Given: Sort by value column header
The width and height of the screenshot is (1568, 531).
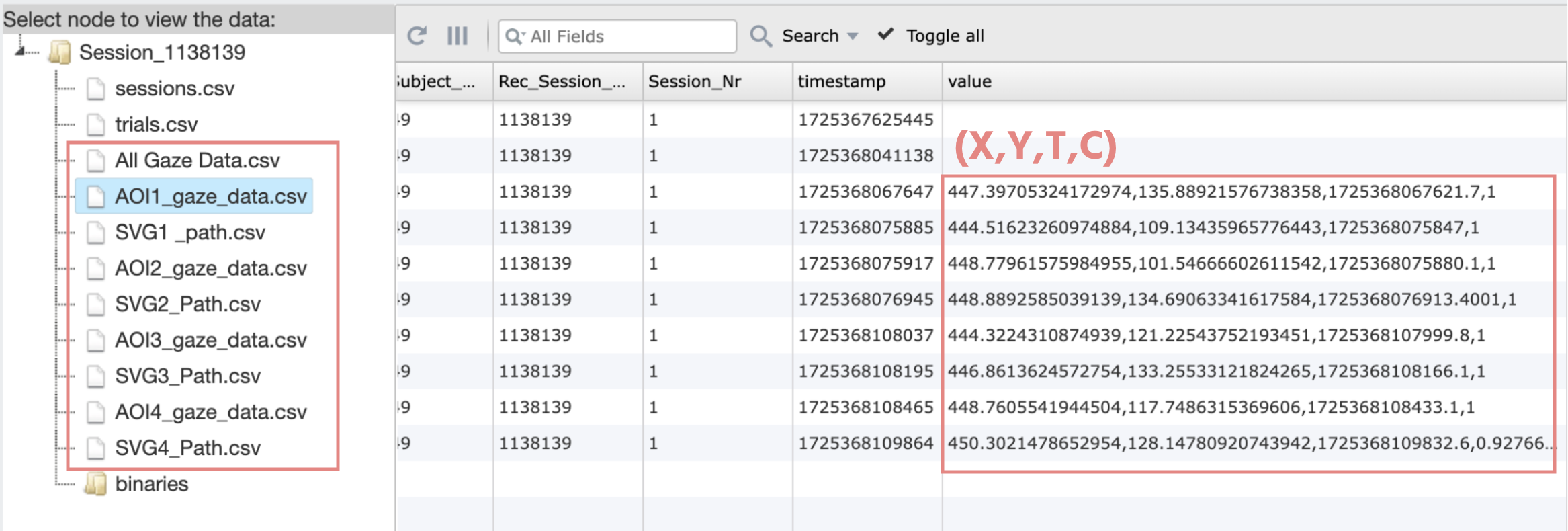Looking at the screenshot, I should [x=1254, y=82].
